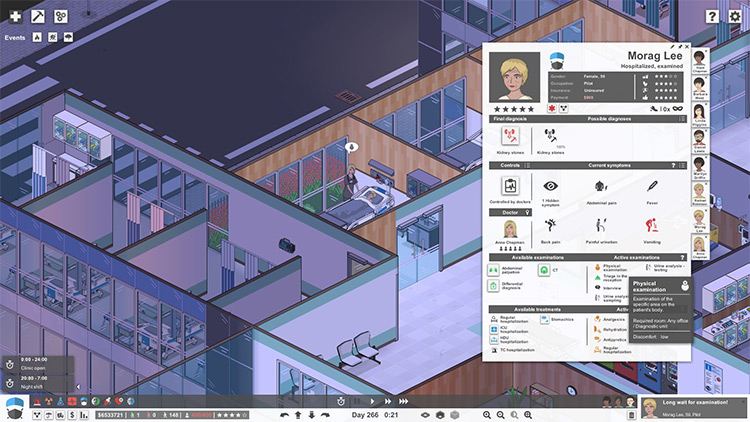
Task: Switch to top character tab in side strip
Action: pos(700,61)
